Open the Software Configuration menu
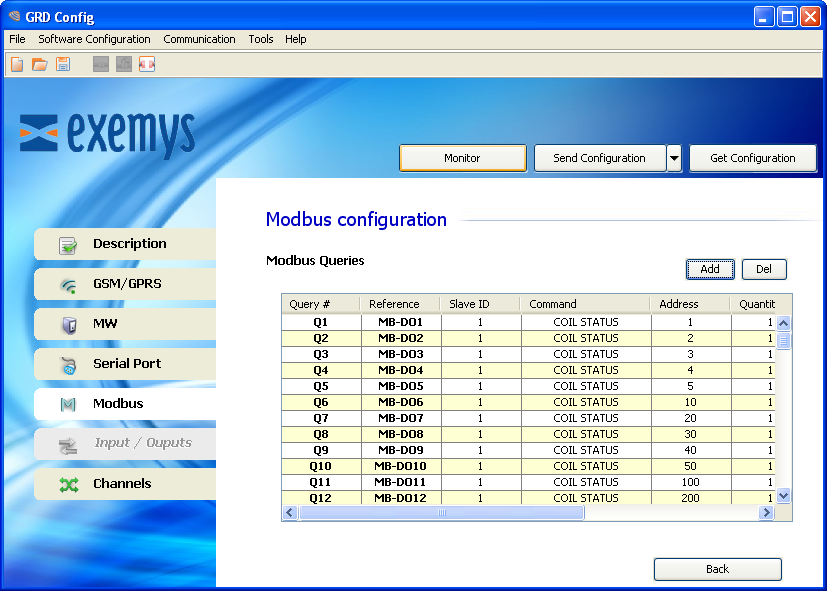827x591 pixels. [x=94, y=39]
